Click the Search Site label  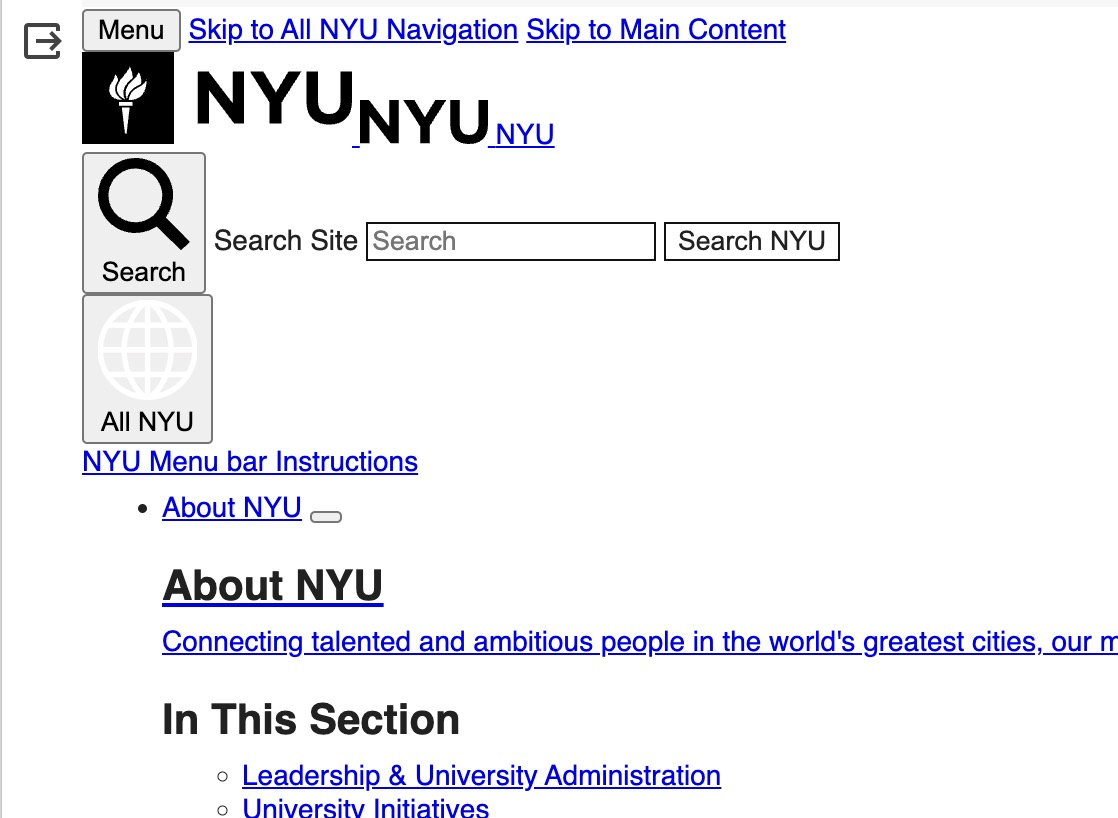click(x=286, y=241)
